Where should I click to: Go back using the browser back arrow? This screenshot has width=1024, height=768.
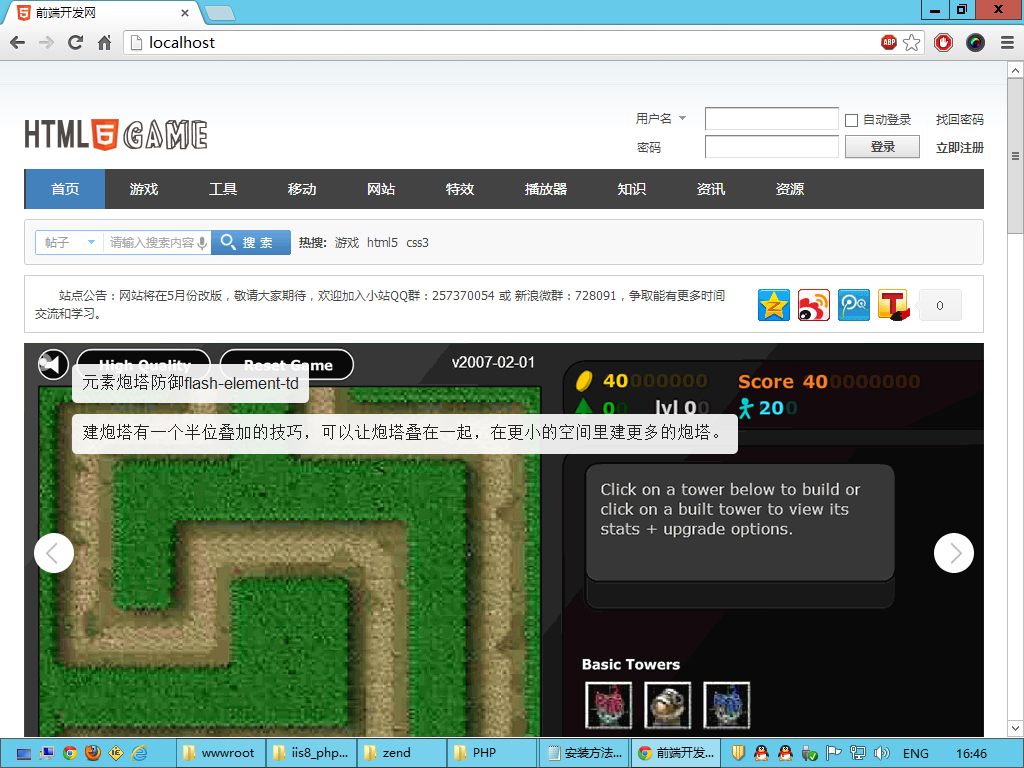[18, 43]
